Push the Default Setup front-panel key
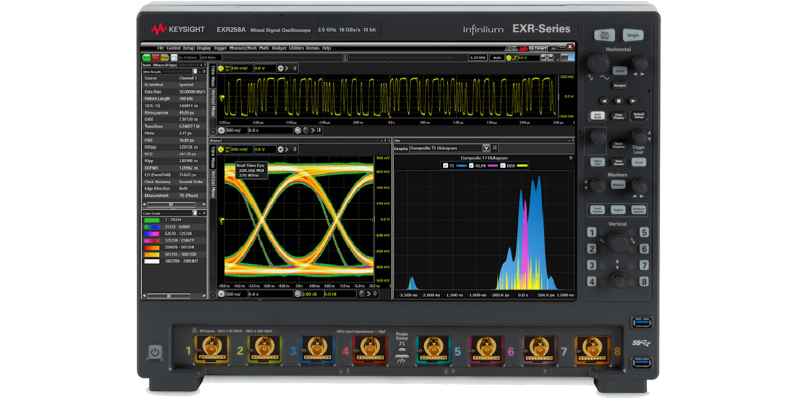The height and width of the screenshot is (400, 800). (638, 116)
